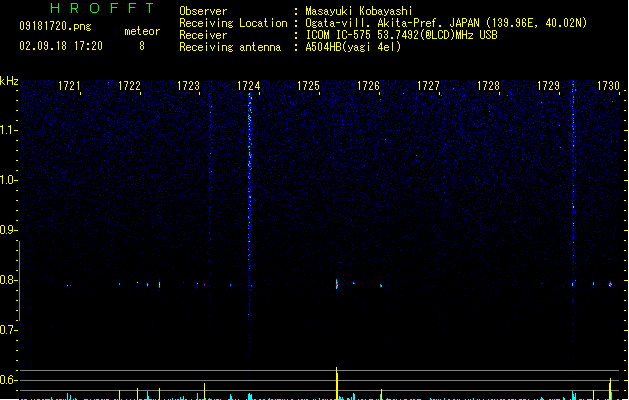
Task: Click the 1730 time marker
Action: [x=609, y=86]
